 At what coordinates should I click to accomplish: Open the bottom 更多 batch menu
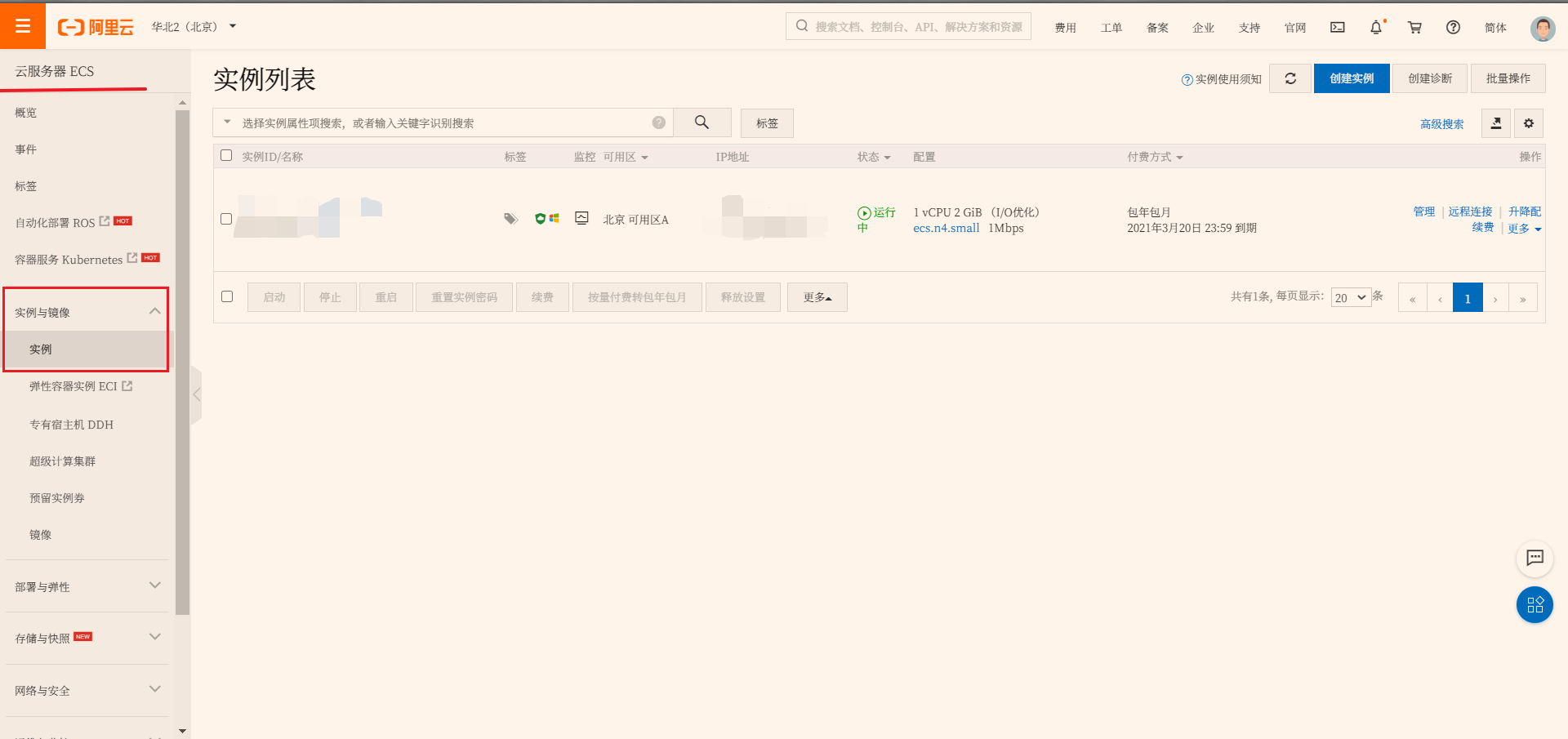point(817,297)
